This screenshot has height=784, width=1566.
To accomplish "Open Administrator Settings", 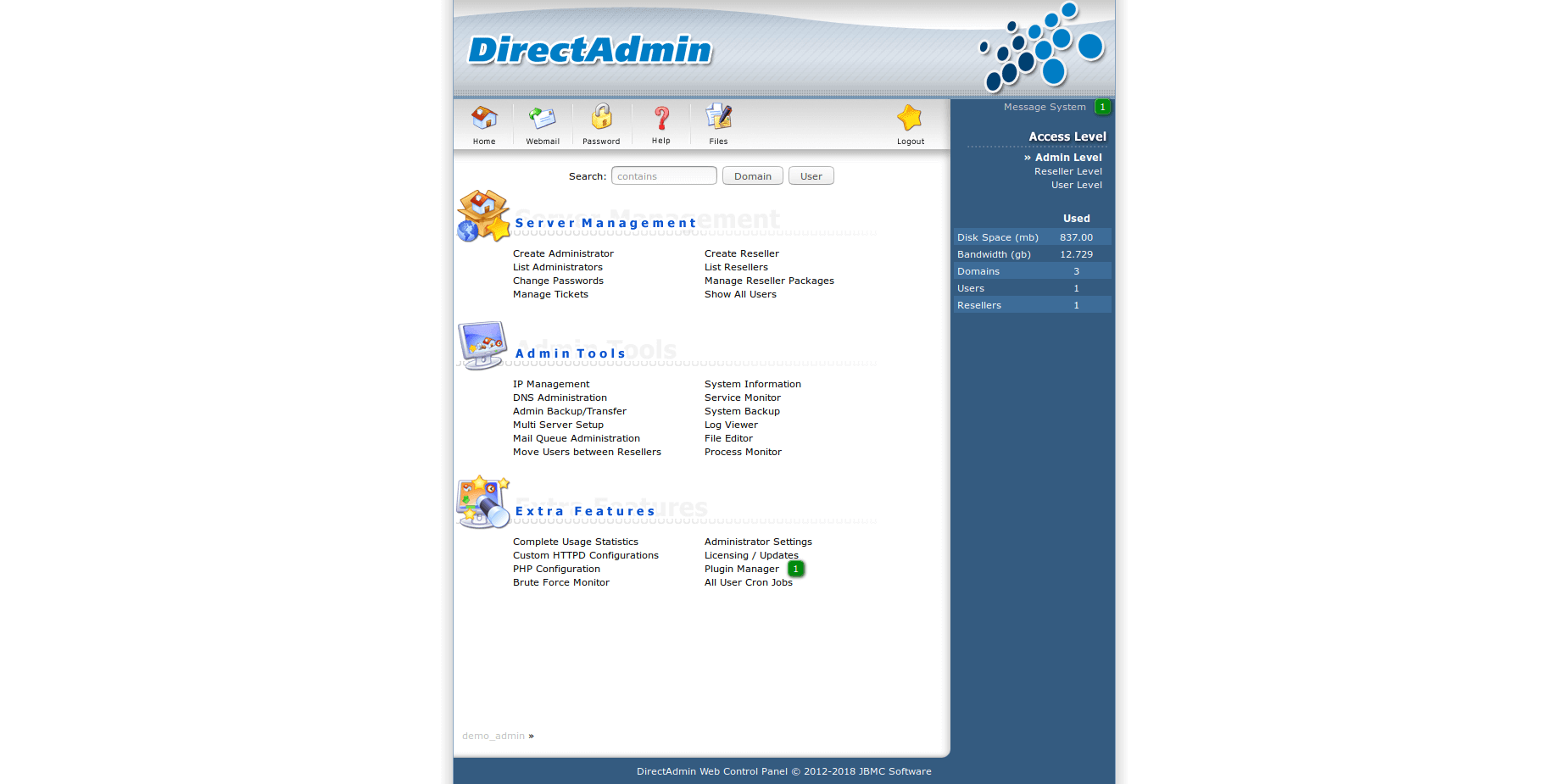I will [758, 542].
